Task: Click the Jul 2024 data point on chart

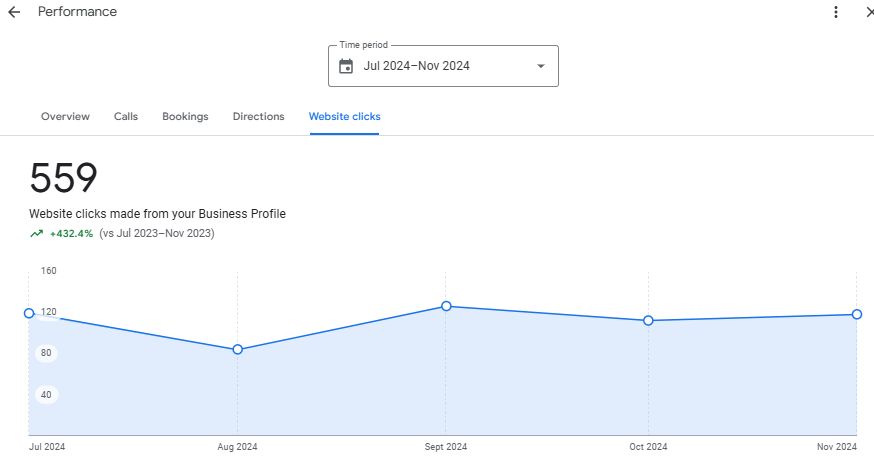Action: (x=29, y=313)
